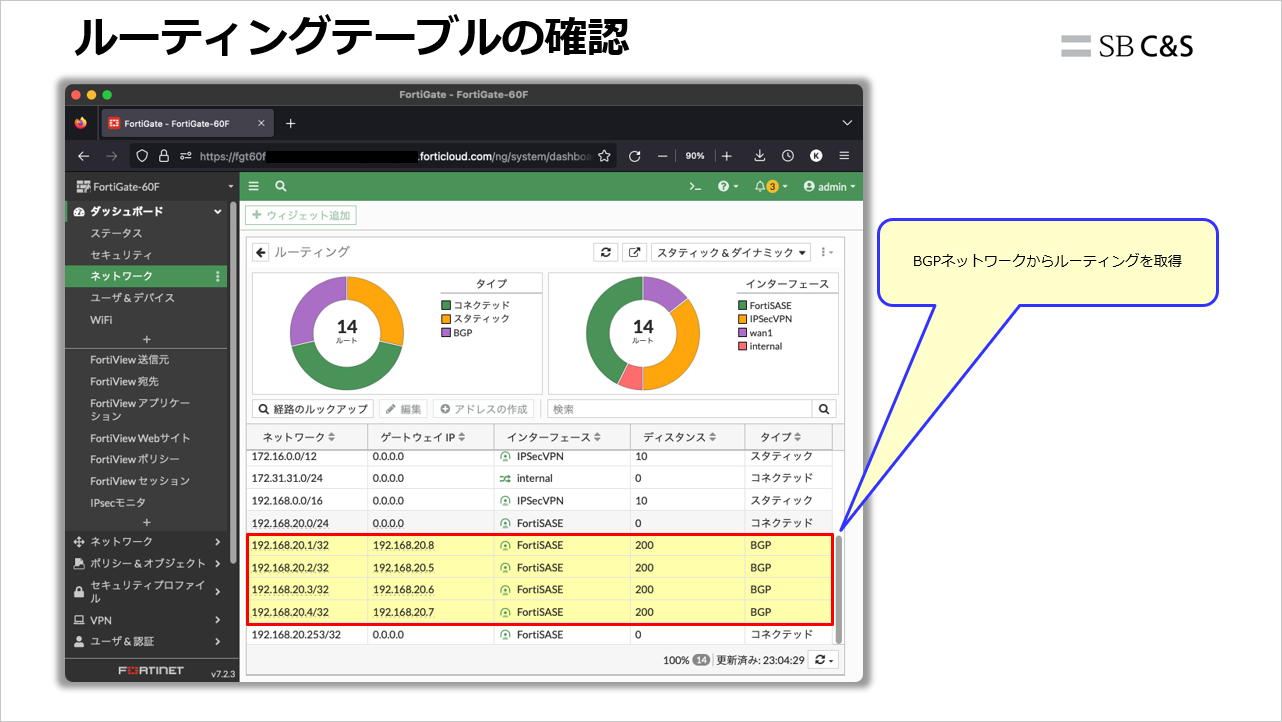1282x722 pixels.
Task: Expand ポリシー＆オブジェクト section
Action: point(147,563)
